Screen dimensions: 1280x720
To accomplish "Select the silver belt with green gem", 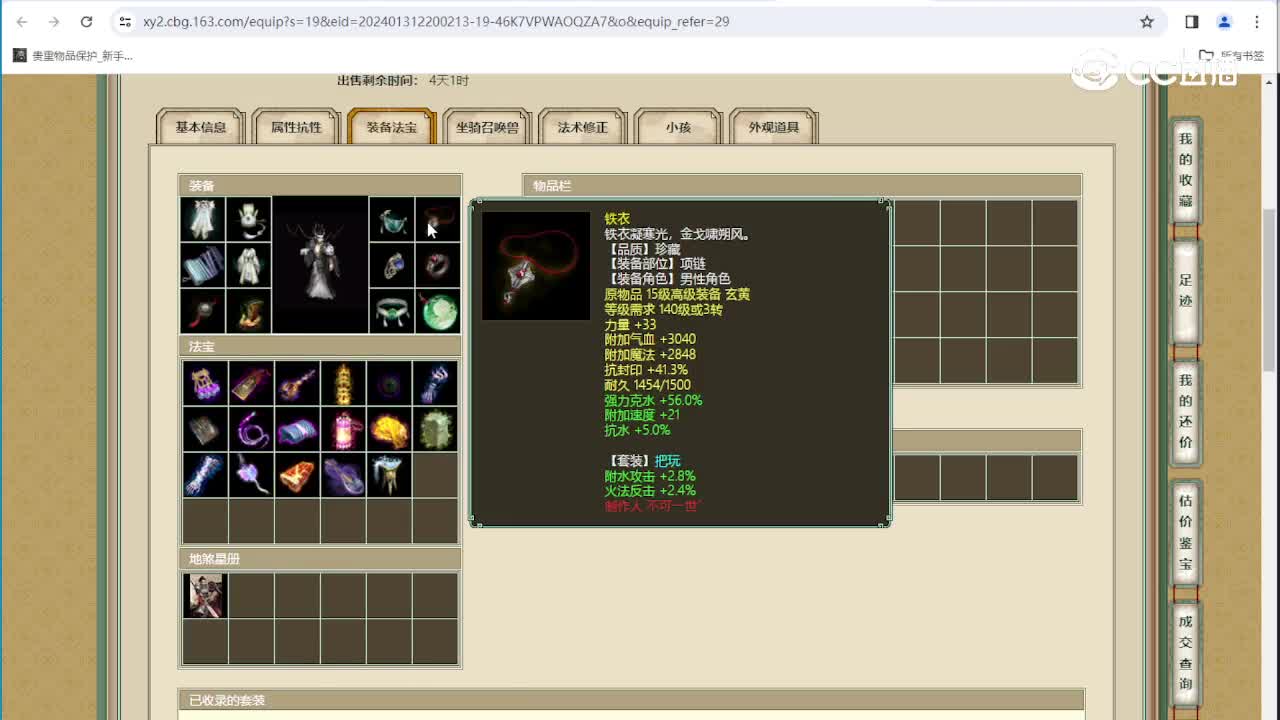I will pos(392,311).
